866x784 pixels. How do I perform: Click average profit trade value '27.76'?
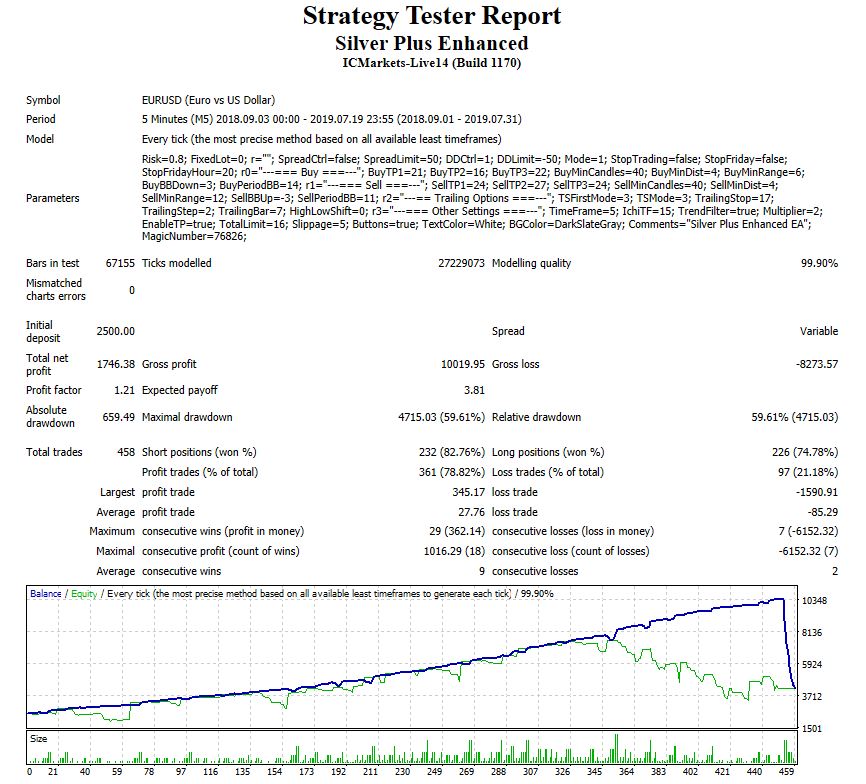[x=471, y=512]
